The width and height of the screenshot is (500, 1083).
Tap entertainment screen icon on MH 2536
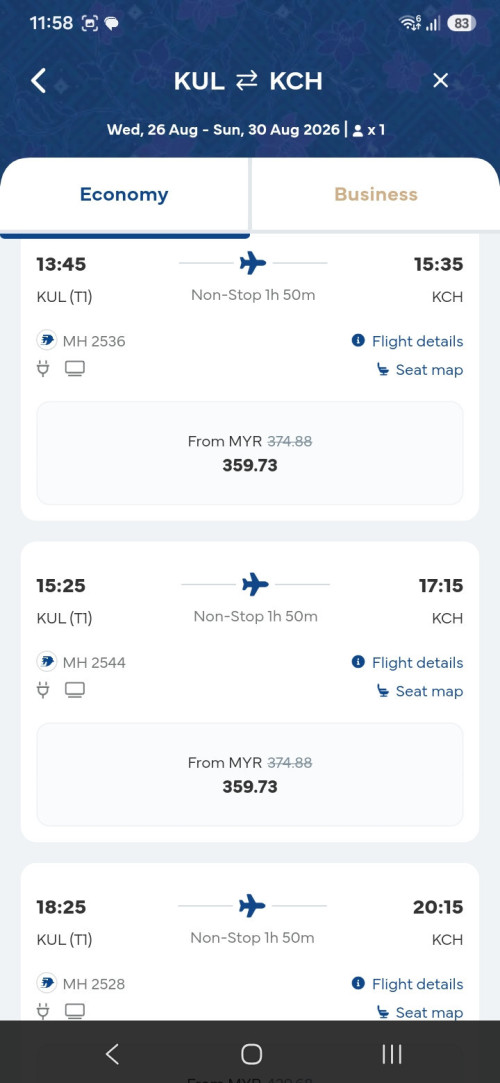tap(75, 369)
